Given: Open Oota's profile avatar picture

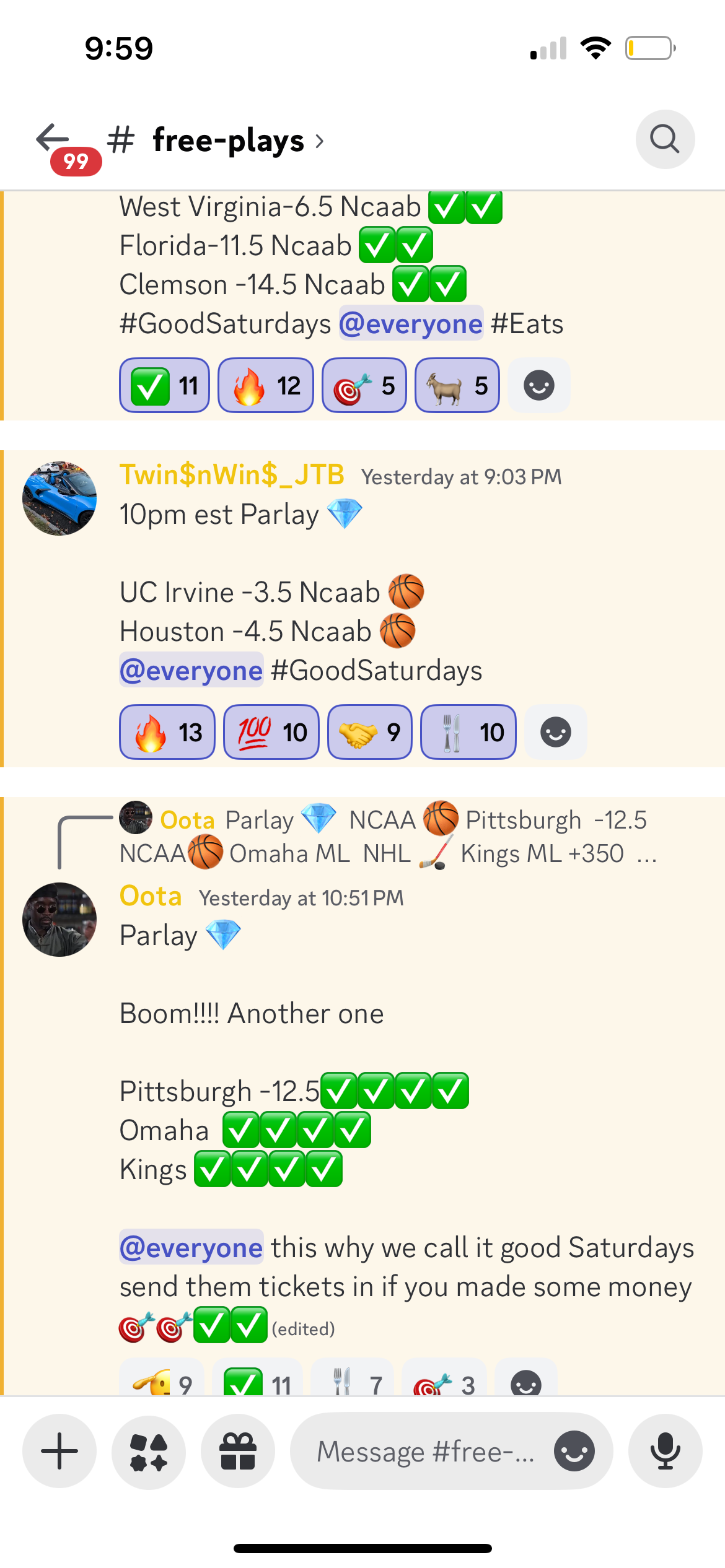Looking at the screenshot, I should tap(59, 920).
